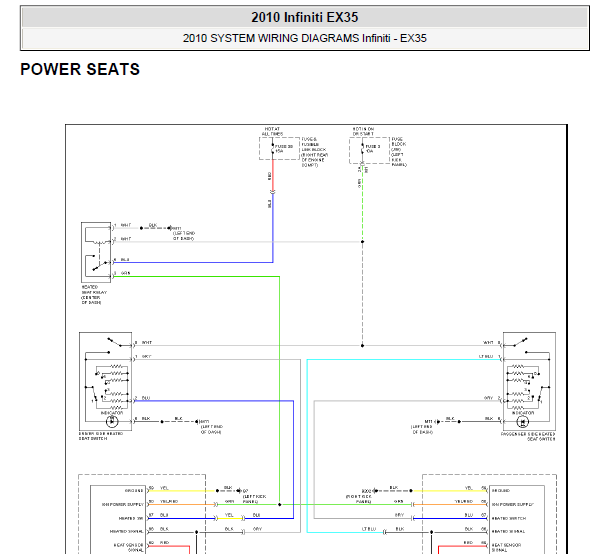Click the 'GROUND' terminal label, bottom-right module

pos(501,491)
